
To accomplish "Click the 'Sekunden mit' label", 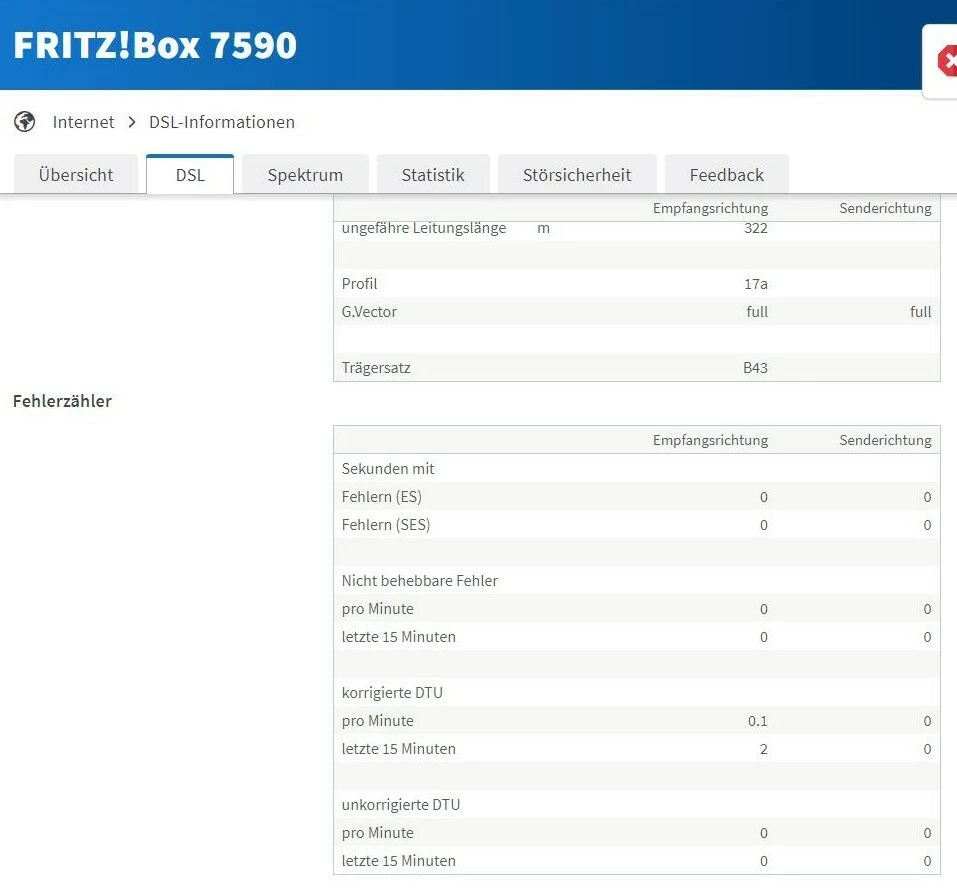I will (x=388, y=469).
